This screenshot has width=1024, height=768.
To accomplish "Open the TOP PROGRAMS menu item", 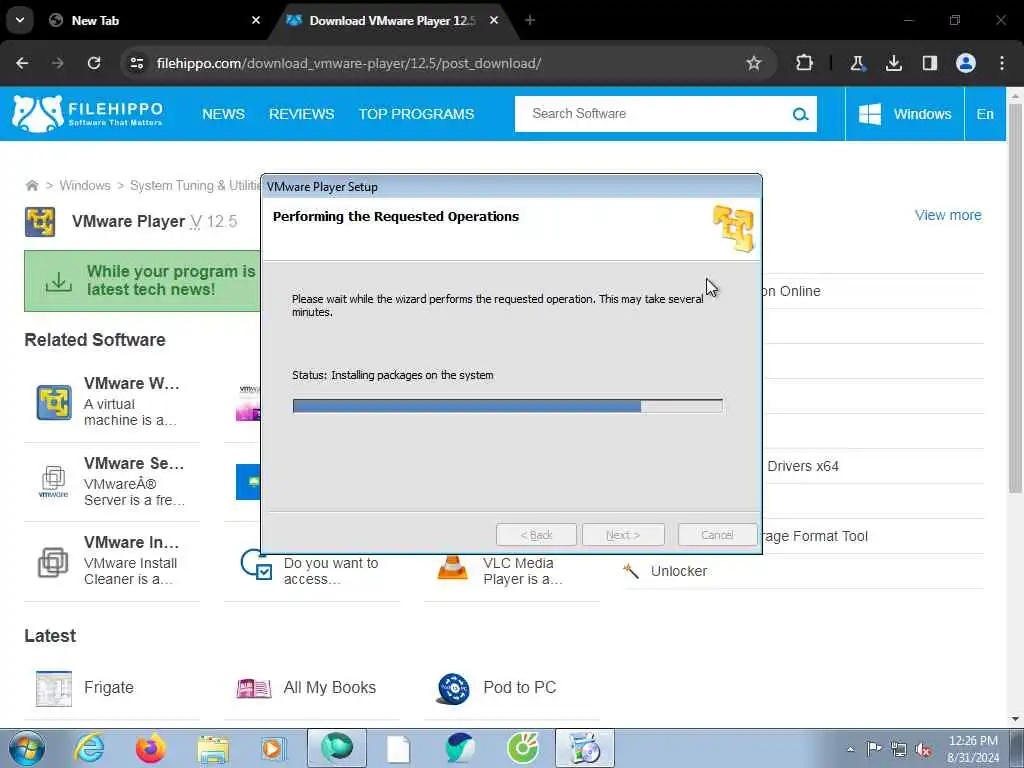I will pyautogui.click(x=416, y=114).
